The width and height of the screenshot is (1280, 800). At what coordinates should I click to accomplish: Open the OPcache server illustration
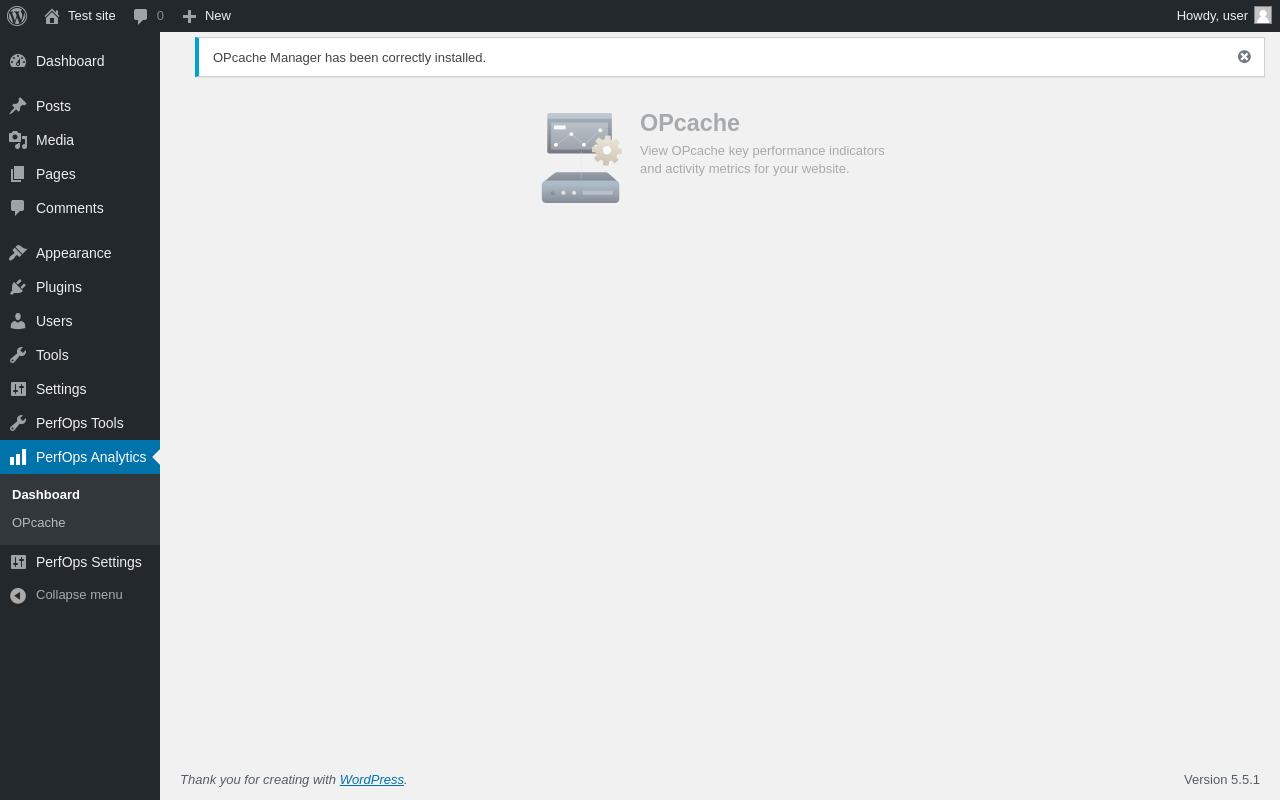581,158
